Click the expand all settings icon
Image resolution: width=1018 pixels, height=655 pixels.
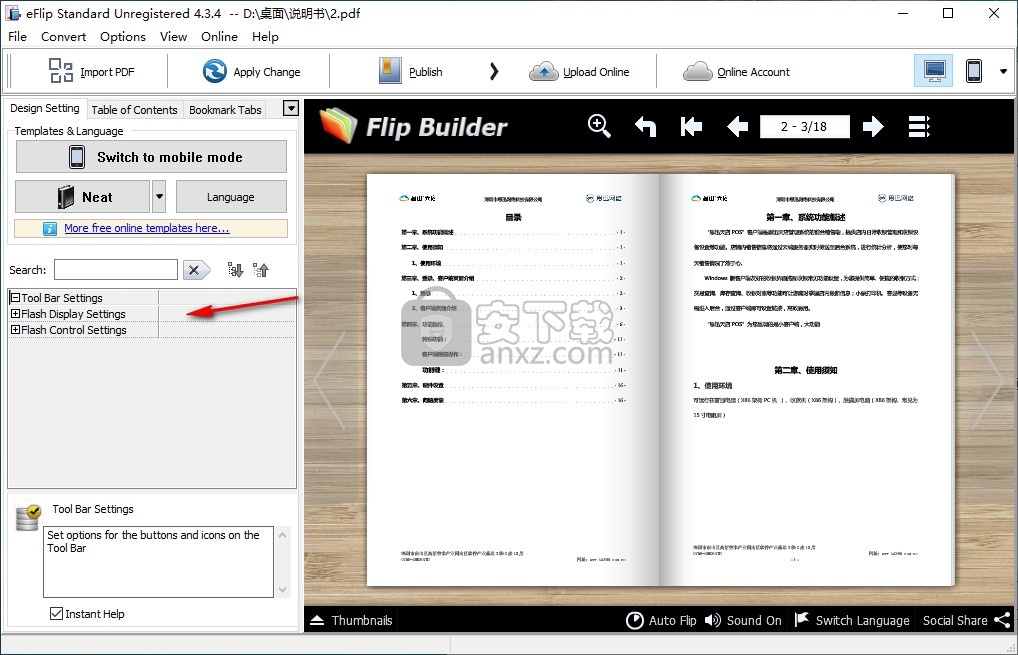(x=235, y=269)
